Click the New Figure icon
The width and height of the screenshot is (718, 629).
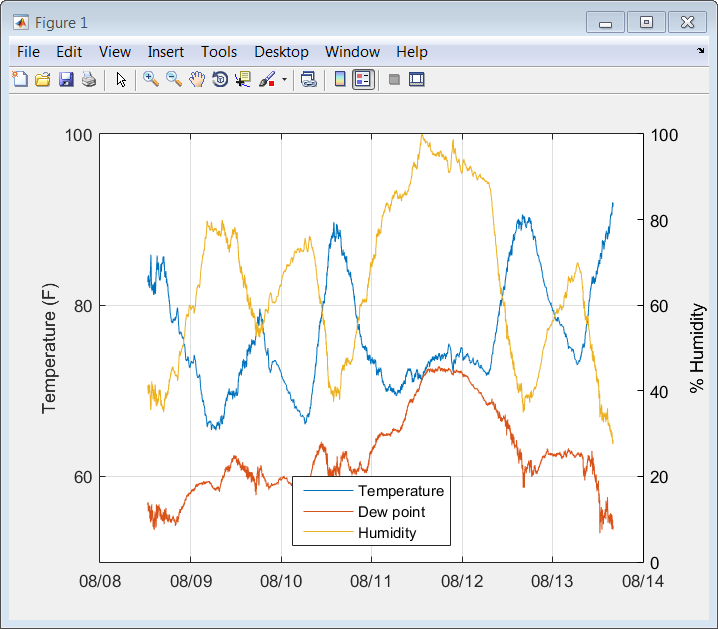click(19, 80)
